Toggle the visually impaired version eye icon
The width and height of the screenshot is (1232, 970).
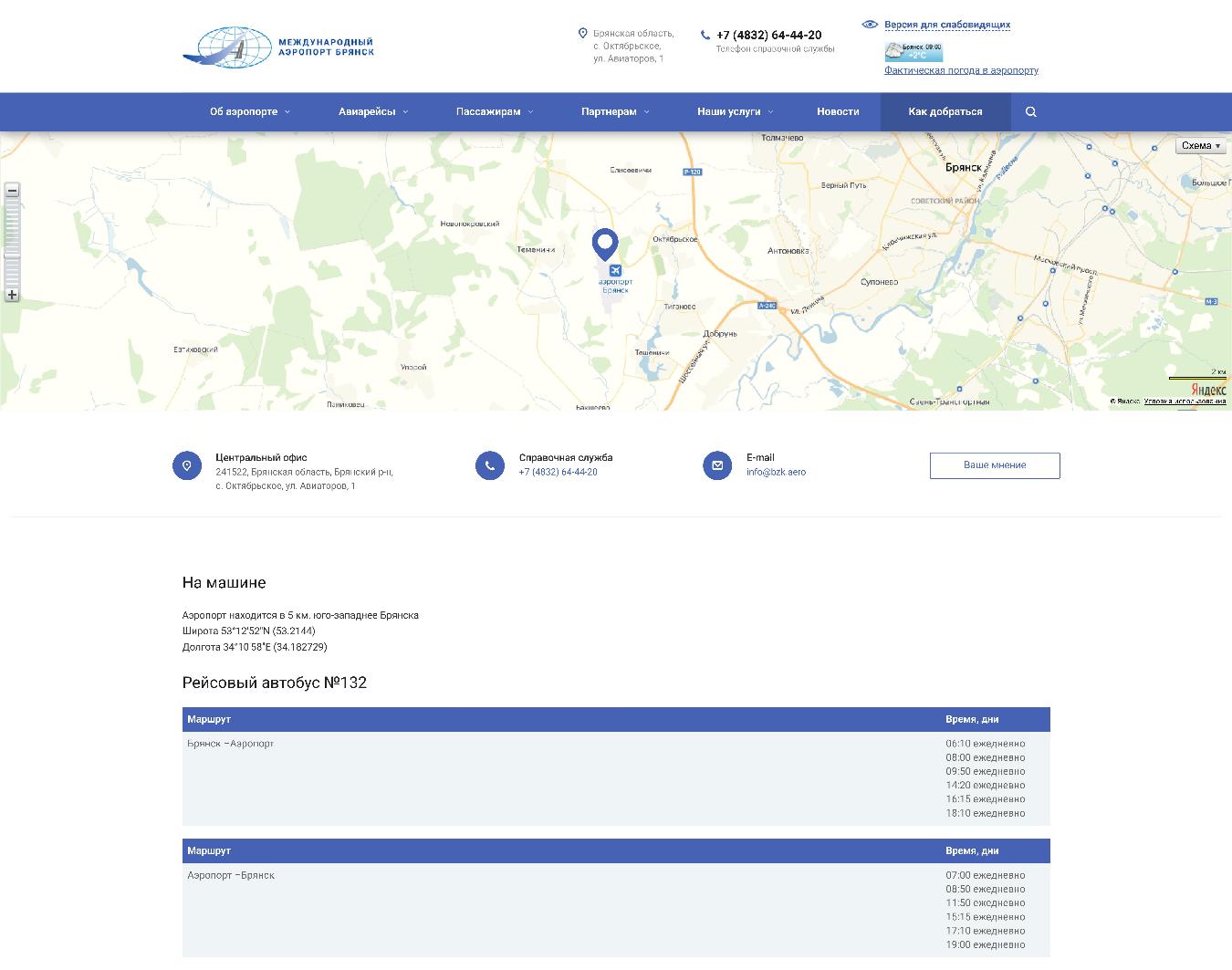[870, 25]
